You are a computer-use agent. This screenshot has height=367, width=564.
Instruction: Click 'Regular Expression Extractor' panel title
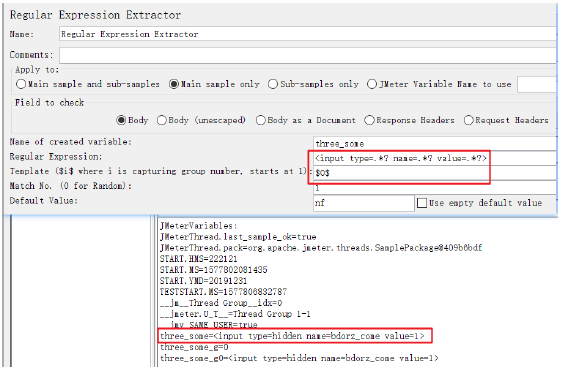(95, 15)
